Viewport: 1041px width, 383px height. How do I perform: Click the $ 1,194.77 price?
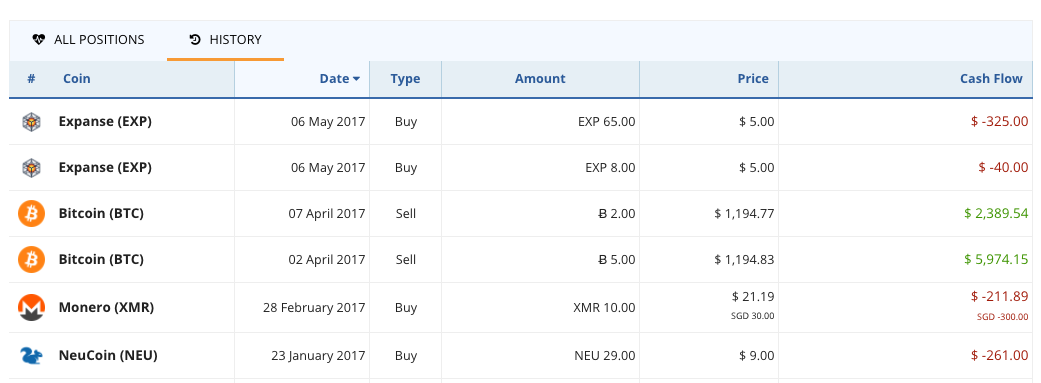coord(744,214)
